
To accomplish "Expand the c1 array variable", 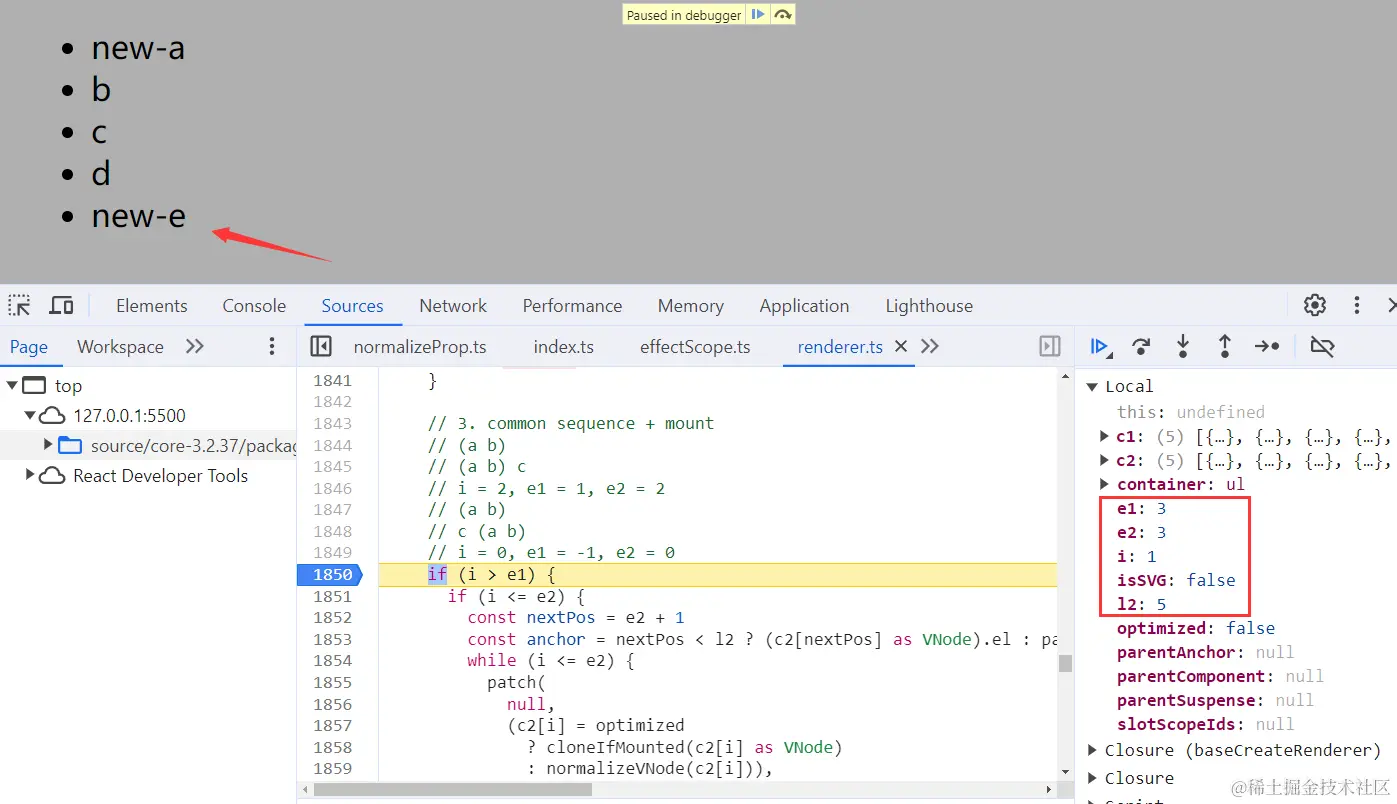I will pos(1104,436).
